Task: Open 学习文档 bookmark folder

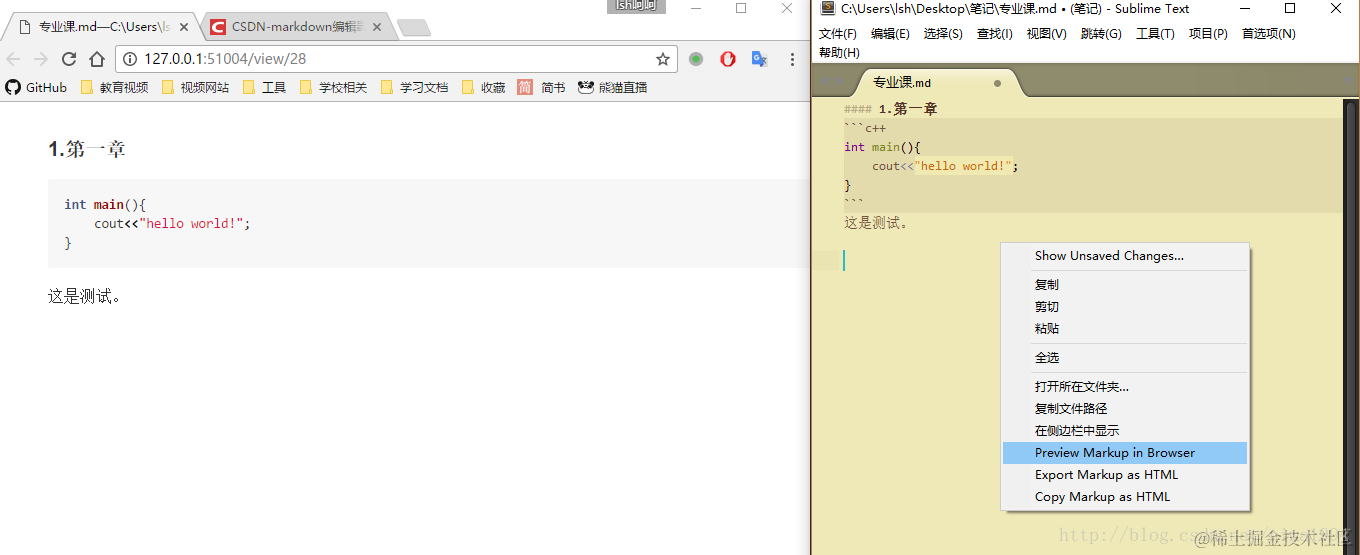Action: [415, 87]
